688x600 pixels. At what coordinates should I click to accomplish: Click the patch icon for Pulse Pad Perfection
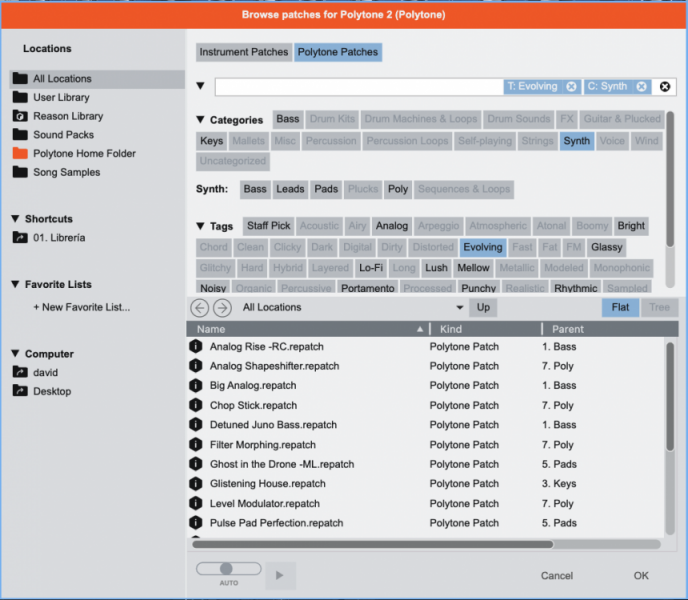point(196,522)
